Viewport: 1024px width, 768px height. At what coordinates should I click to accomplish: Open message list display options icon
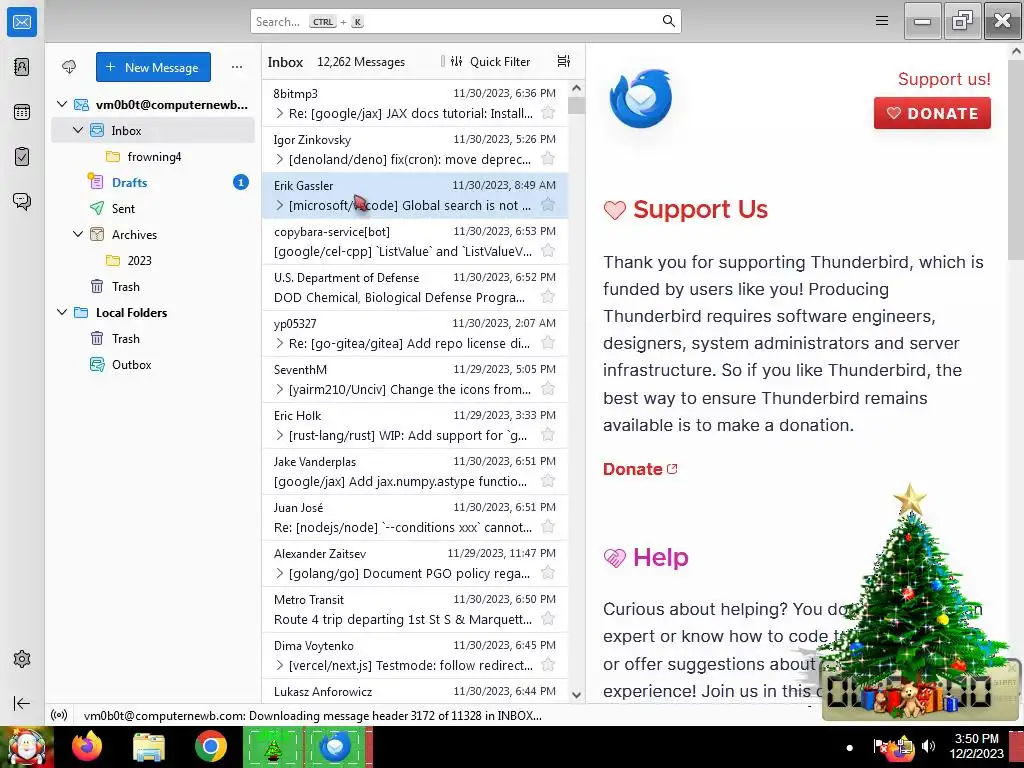tap(564, 61)
